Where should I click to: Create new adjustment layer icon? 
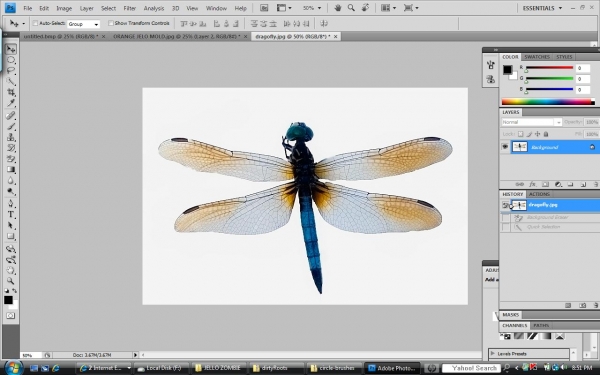click(558, 184)
